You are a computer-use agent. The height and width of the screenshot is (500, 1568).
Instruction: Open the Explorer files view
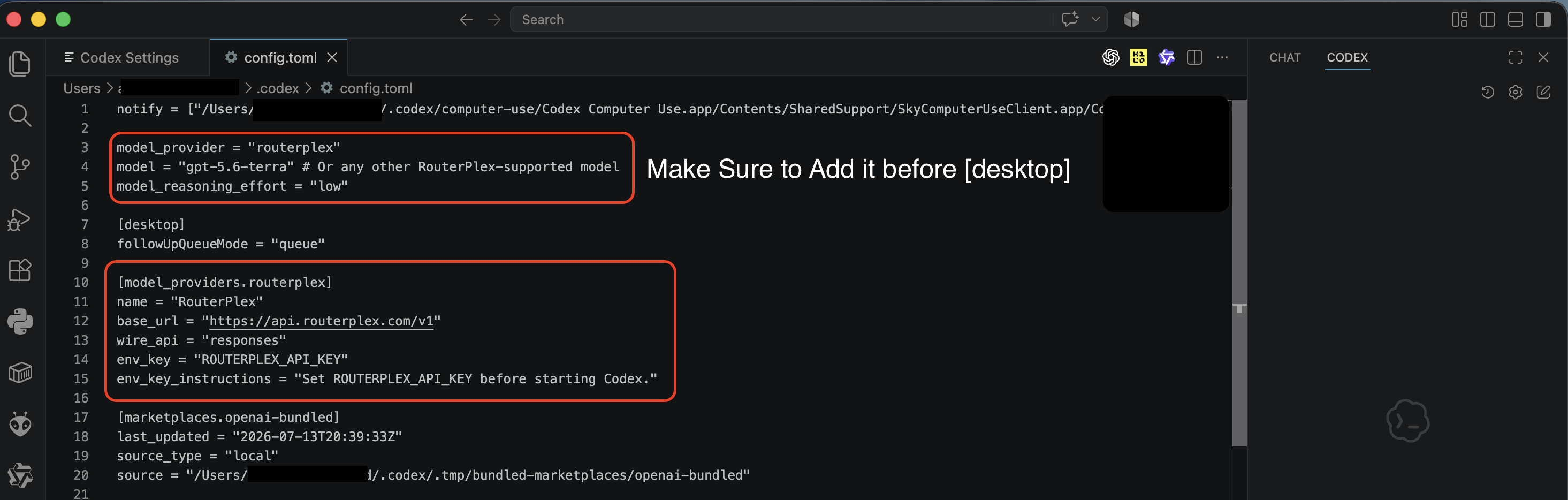click(20, 64)
